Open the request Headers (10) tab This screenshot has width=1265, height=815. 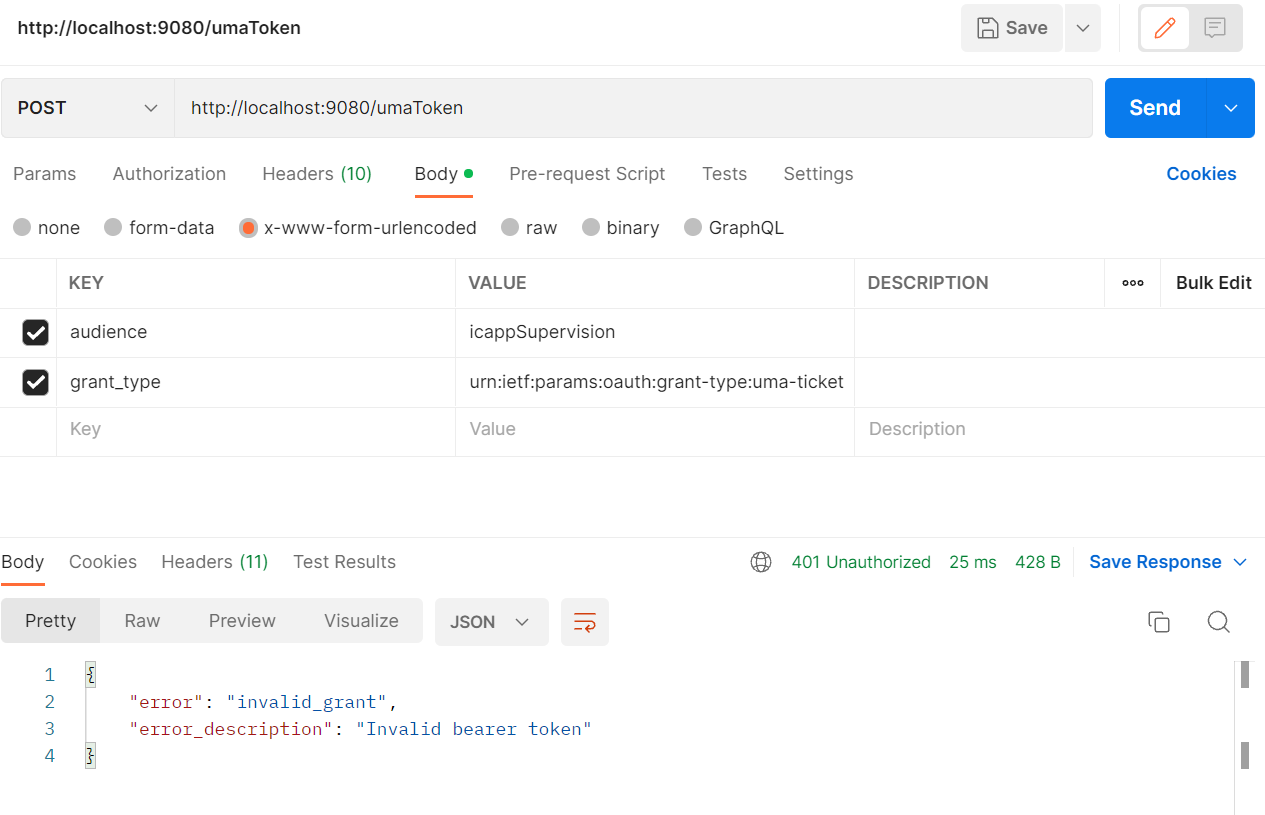[317, 174]
